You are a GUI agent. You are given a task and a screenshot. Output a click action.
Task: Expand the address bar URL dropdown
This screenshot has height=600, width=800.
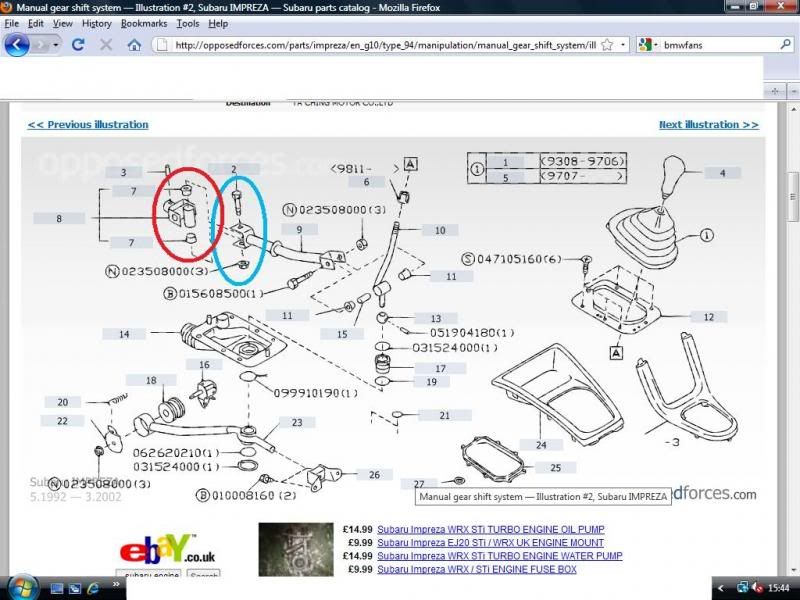[x=623, y=45]
